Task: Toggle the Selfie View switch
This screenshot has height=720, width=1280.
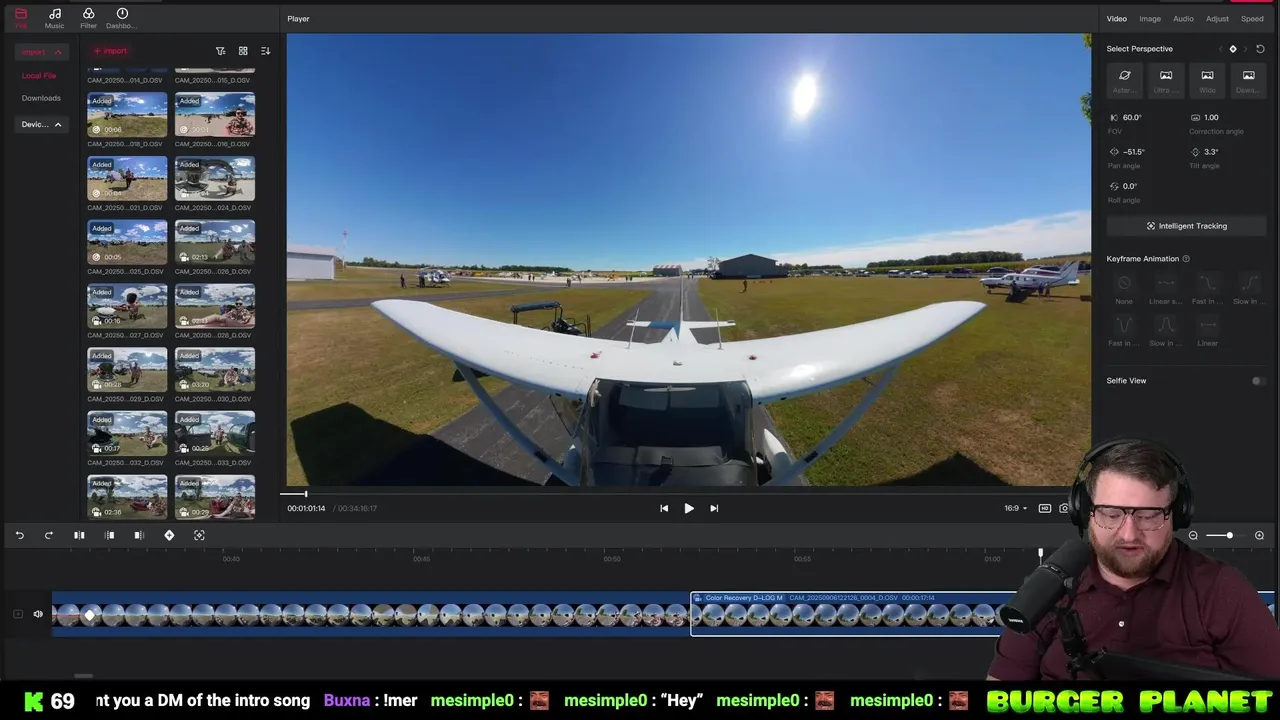Action: click(1258, 381)
